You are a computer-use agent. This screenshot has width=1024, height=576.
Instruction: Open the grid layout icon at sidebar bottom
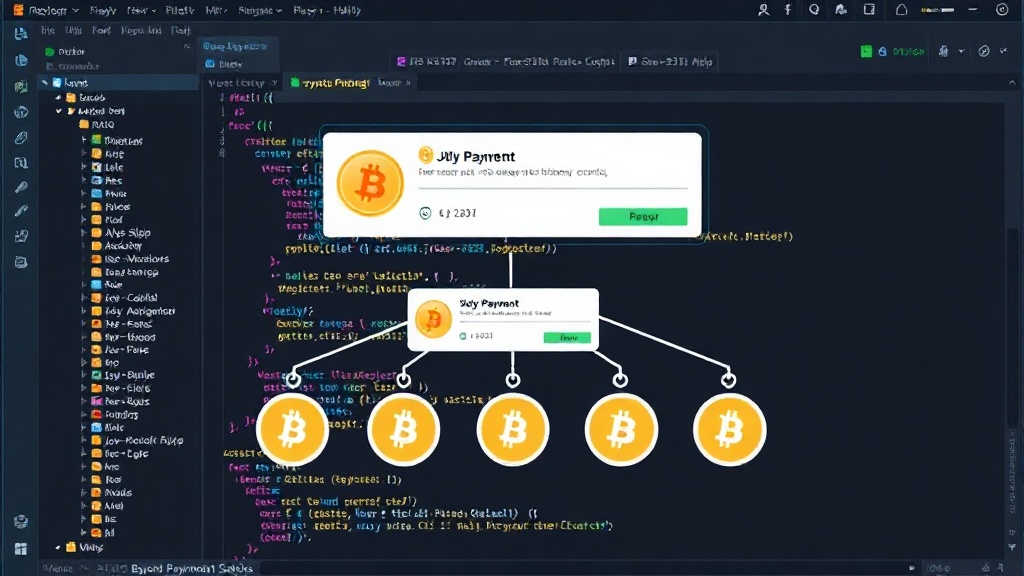21,549
